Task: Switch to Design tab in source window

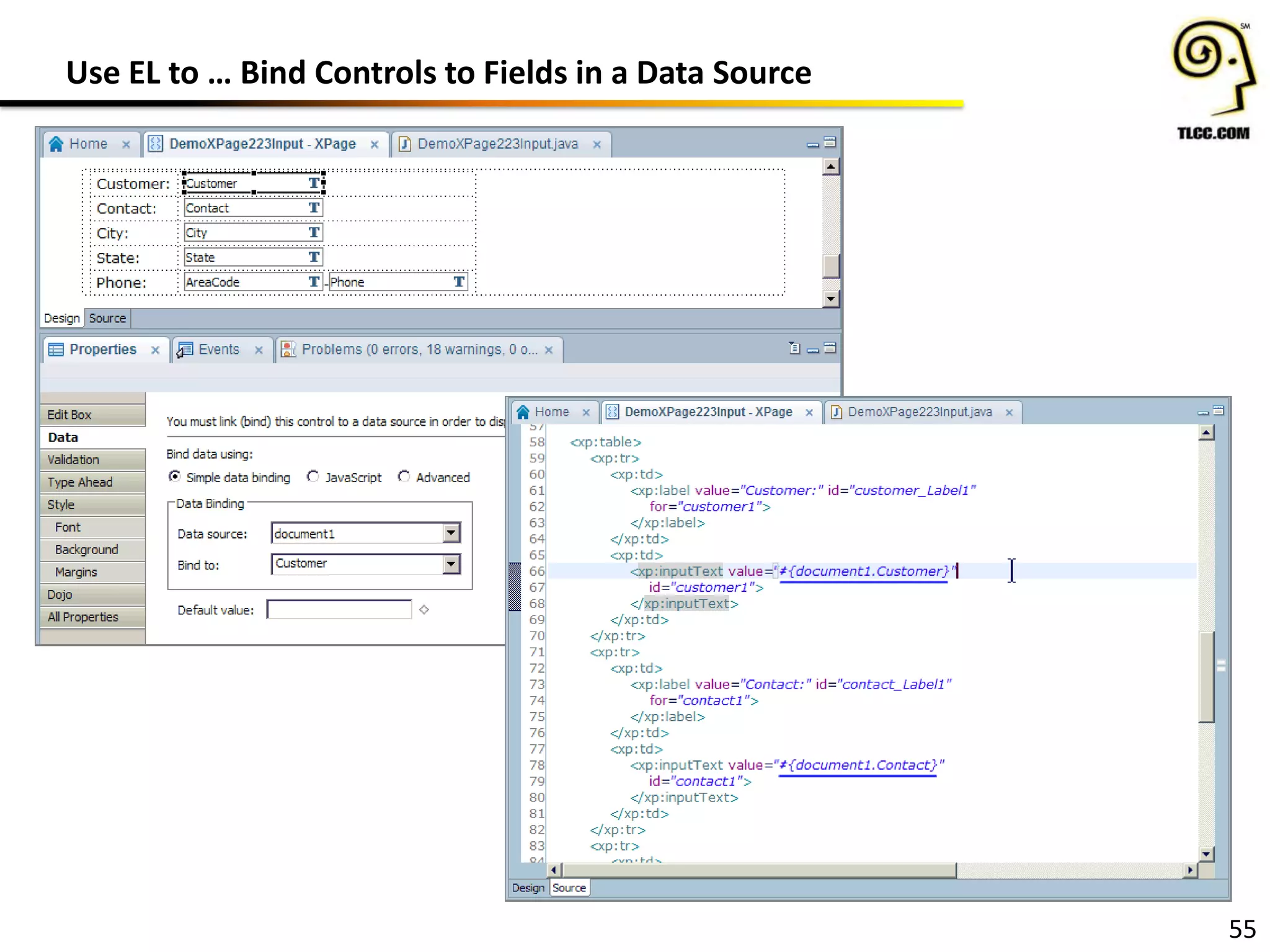Action: [x=528, y=888]
